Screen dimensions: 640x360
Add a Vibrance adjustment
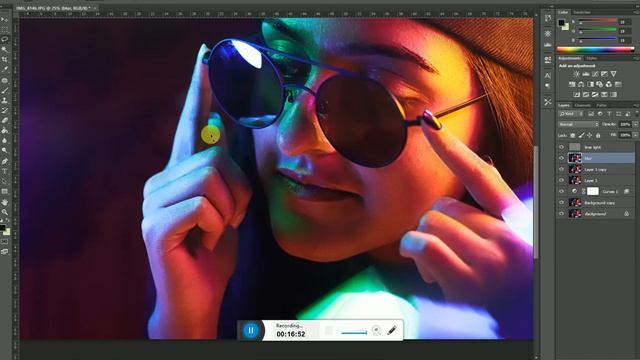(x=613, y=74)
